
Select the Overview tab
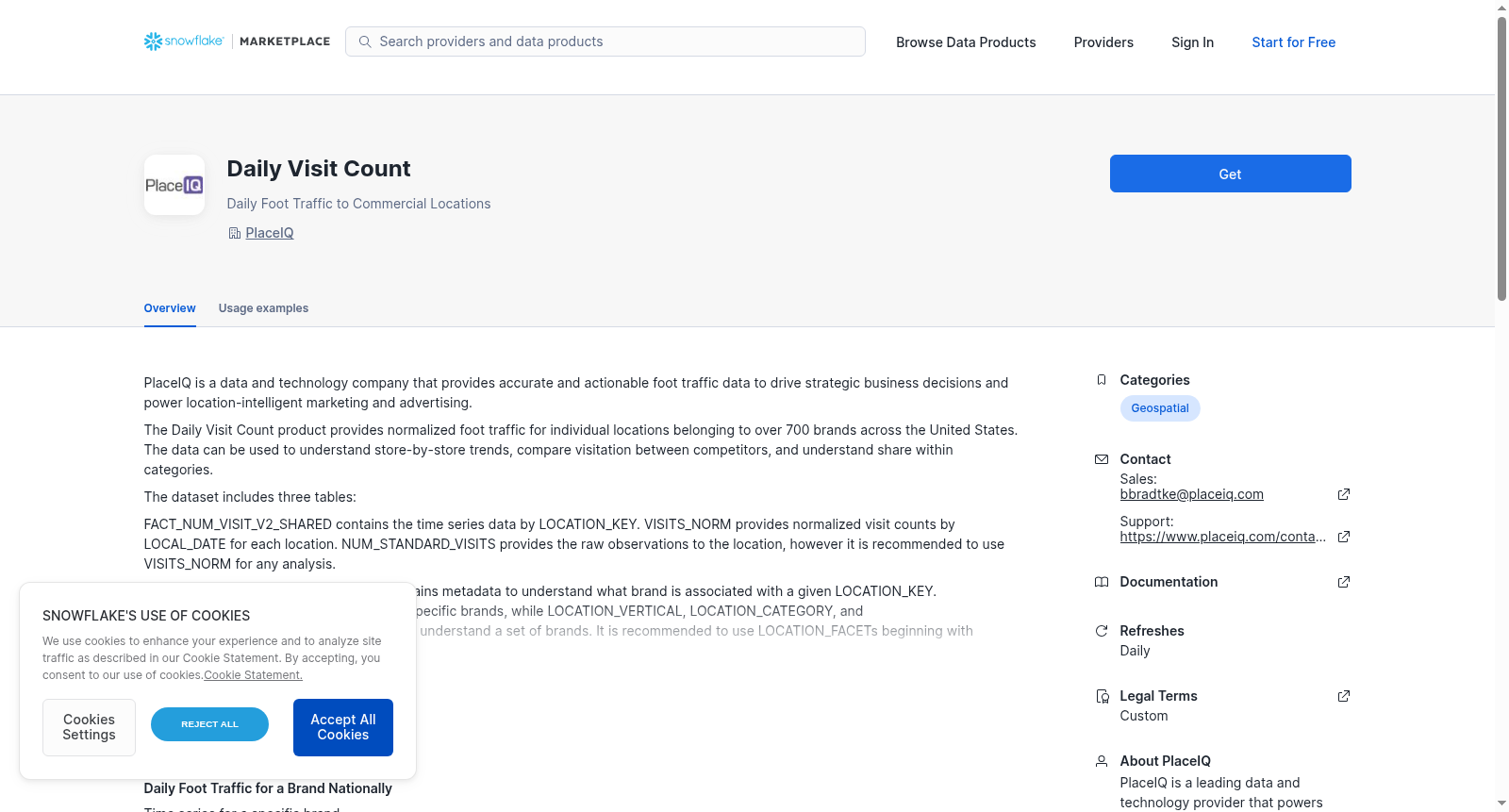[170, 308]
